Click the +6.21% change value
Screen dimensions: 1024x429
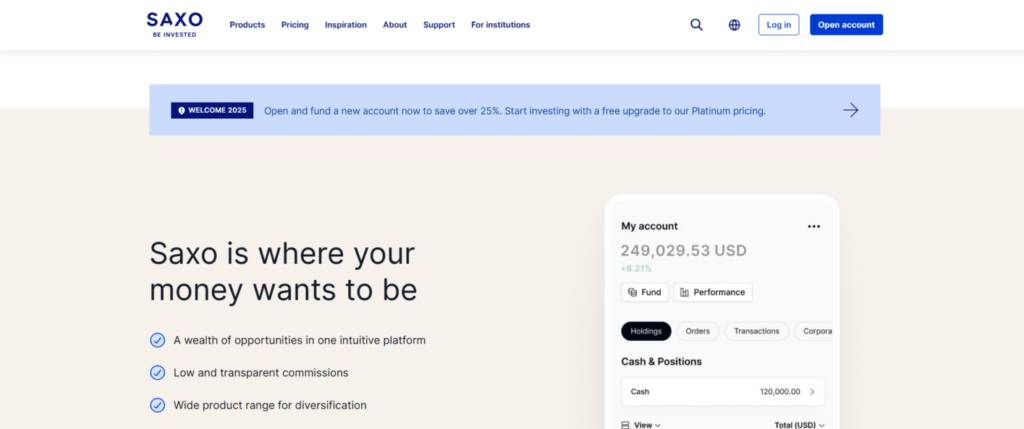click(636, 268)
